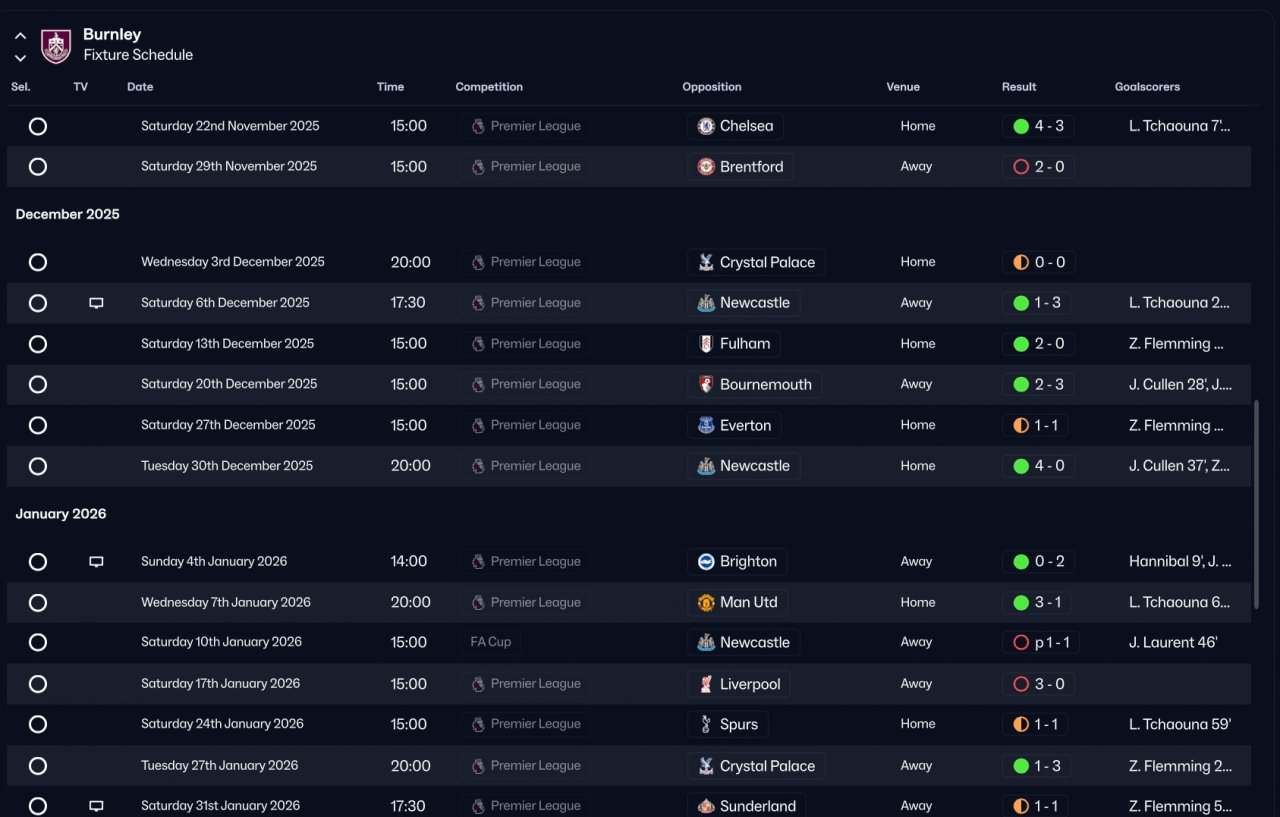This screenshot has height=817, width=1280.
Task: Click the up chevron beside the Burnley badge
Action: coord(20,36)
